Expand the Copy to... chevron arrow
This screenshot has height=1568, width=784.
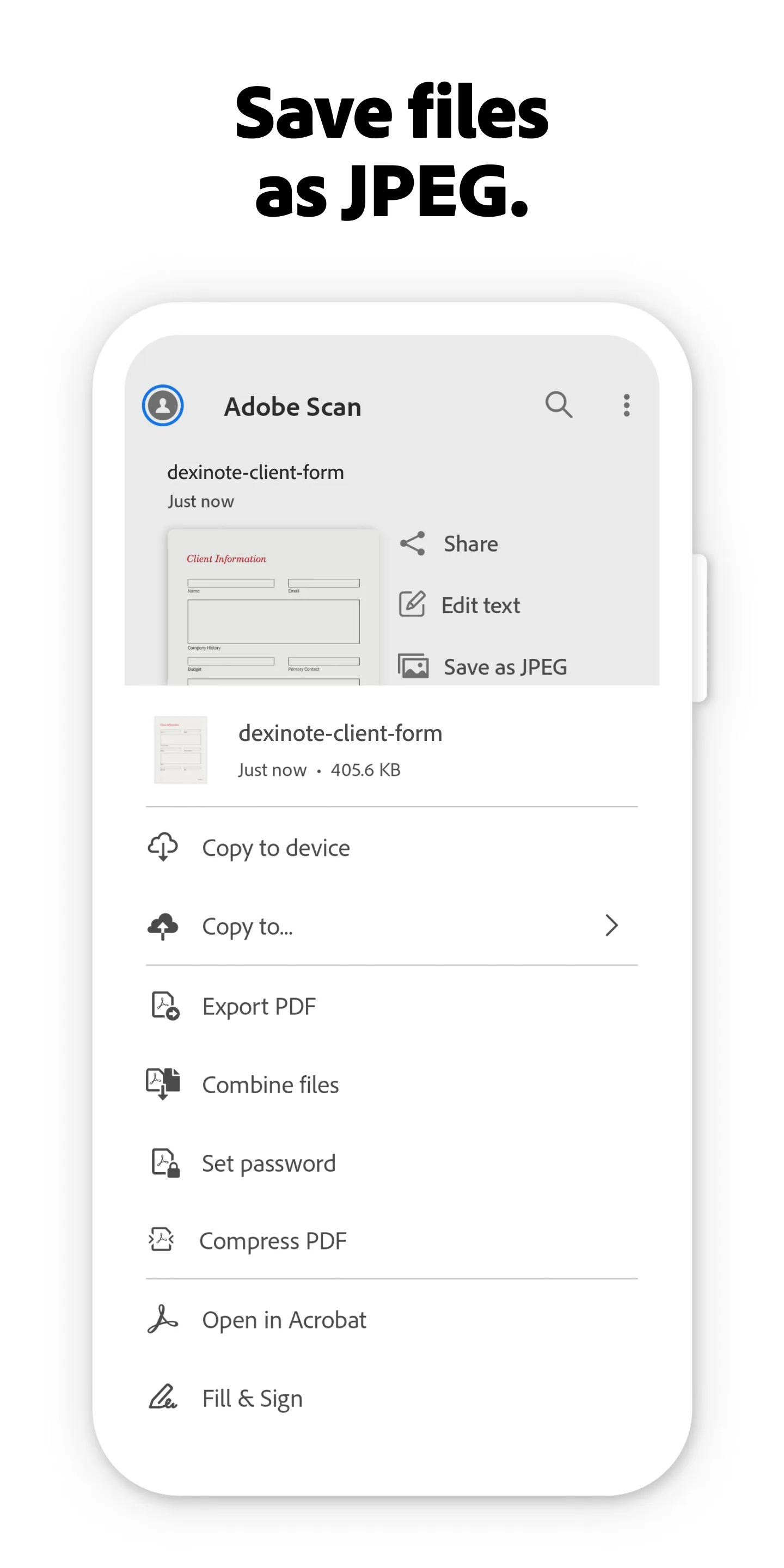612,926
